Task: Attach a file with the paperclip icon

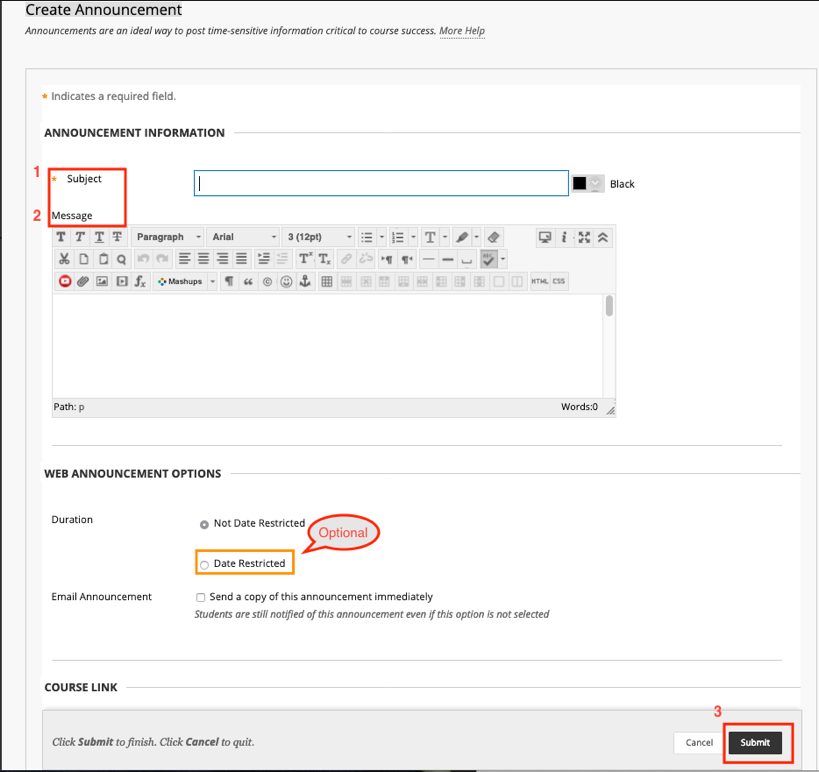Action: (83, 282)
